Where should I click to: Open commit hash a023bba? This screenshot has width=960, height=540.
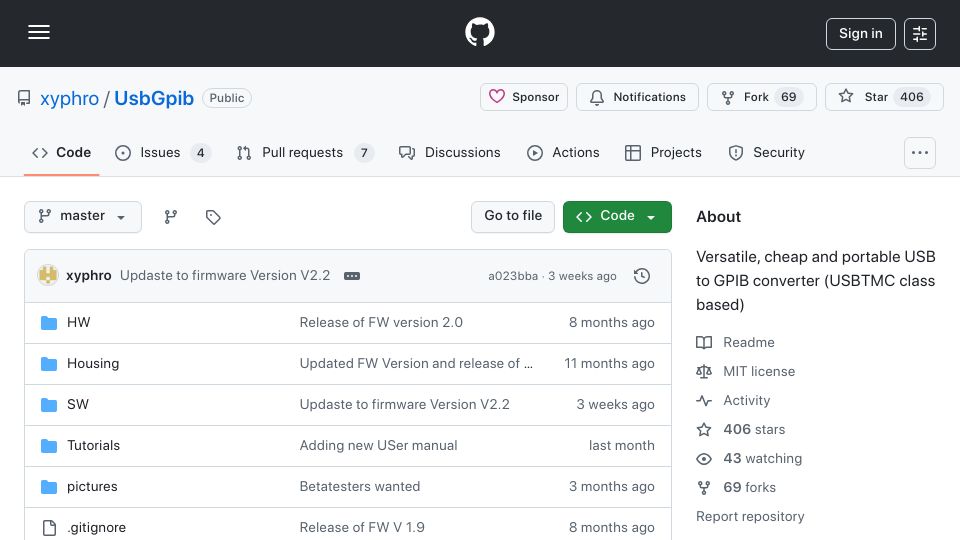(x=513, y=276)
